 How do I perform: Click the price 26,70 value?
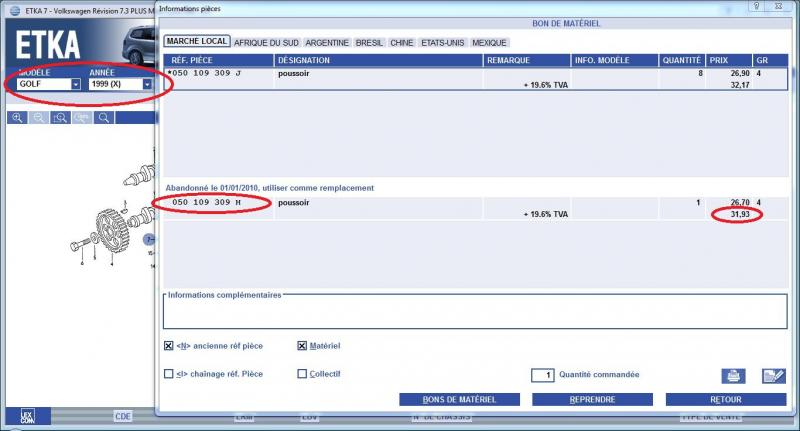click(740, 202)
